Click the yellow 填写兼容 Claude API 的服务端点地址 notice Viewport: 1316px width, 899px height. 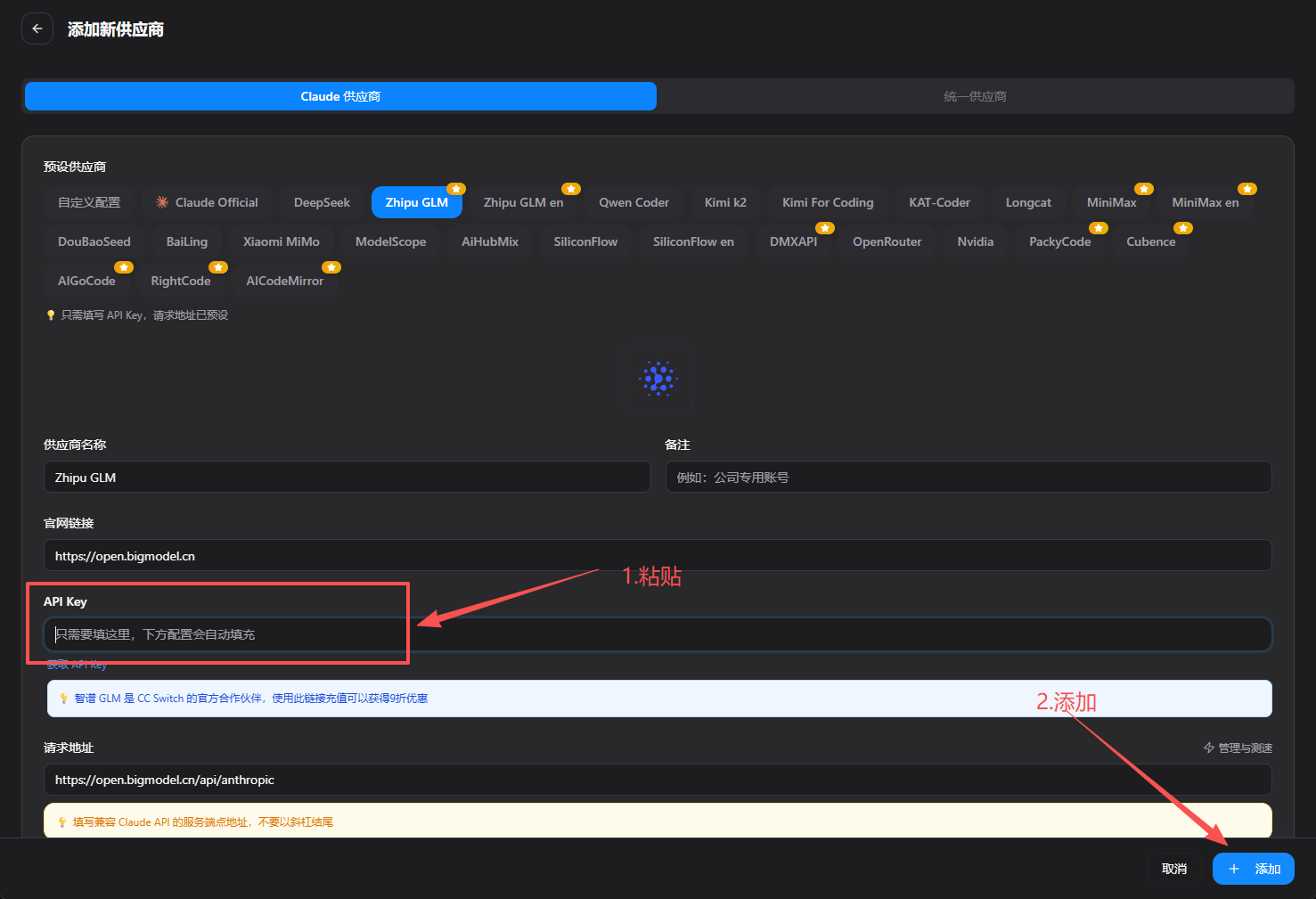click(x=658, y=821)
